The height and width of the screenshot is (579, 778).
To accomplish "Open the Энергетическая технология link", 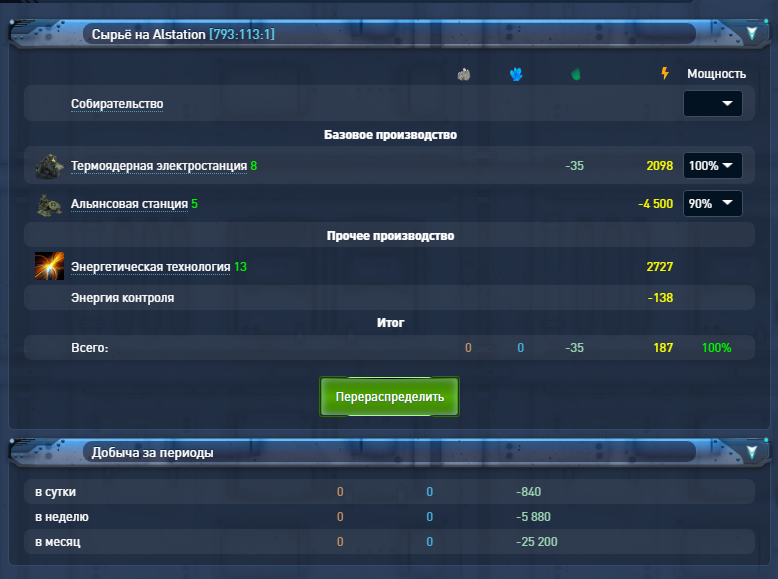I will click(150, 267).
